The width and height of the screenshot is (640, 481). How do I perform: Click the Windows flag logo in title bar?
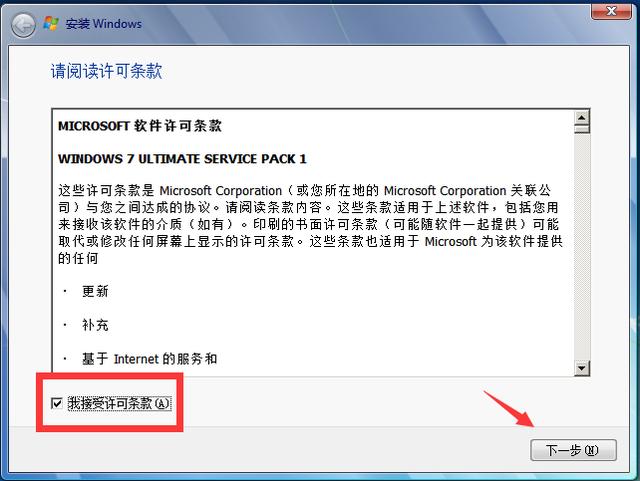(x=51, y=23)
